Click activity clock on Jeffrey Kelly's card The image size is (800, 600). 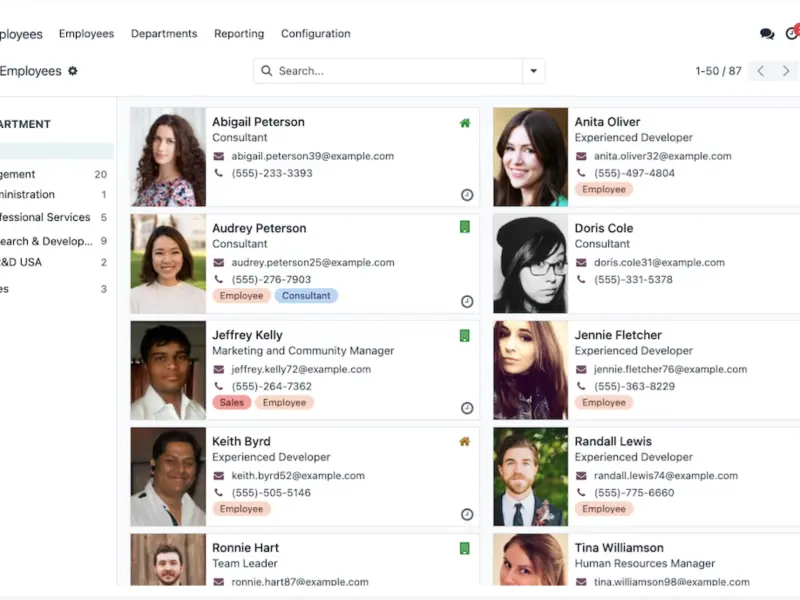tap(467, 408)
